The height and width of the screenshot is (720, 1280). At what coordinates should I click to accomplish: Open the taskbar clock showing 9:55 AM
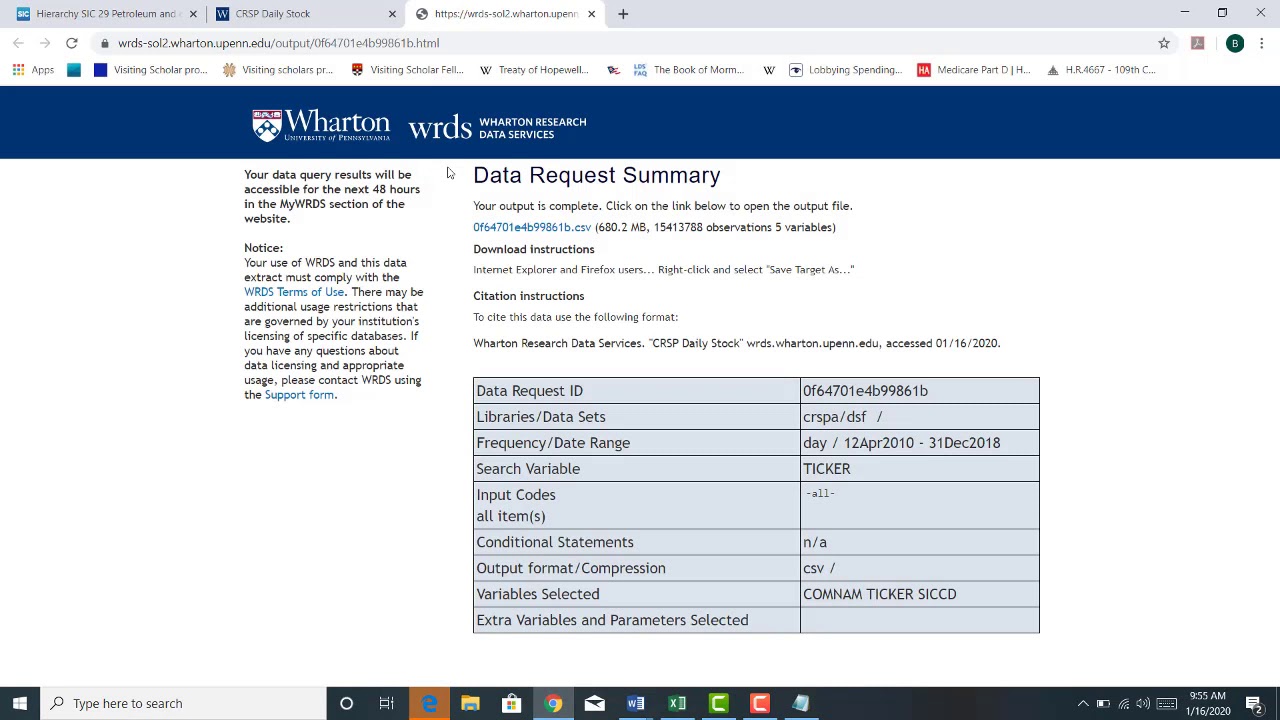(x=1208, y=703)
